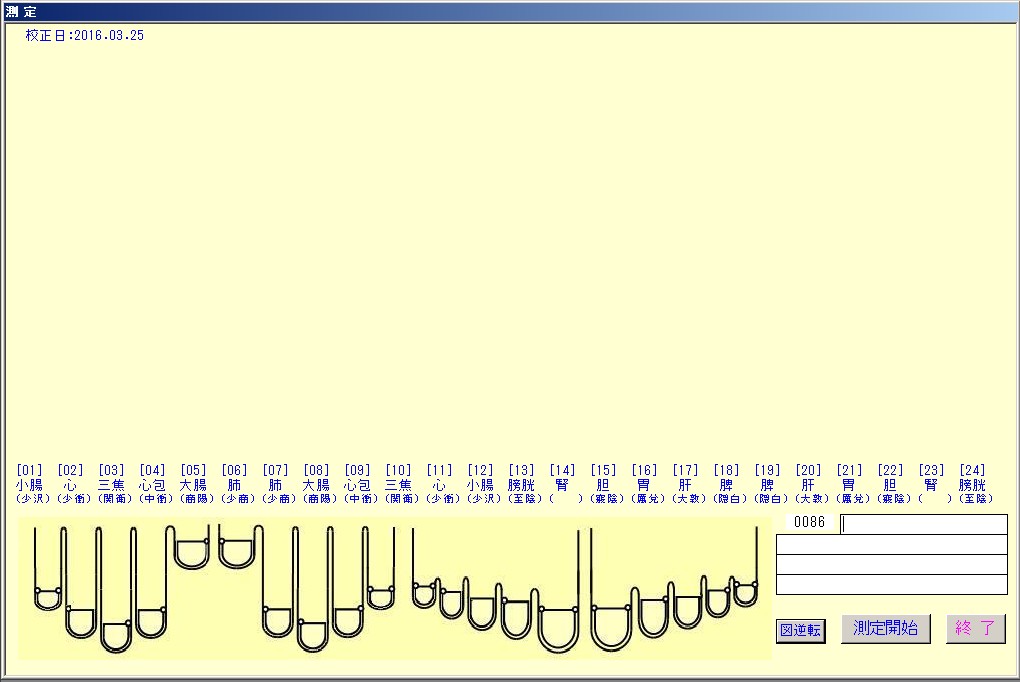Select the [17] 肝 point label
The height and width of the screenshot is (682, 1020).
(x=685, y=484)
